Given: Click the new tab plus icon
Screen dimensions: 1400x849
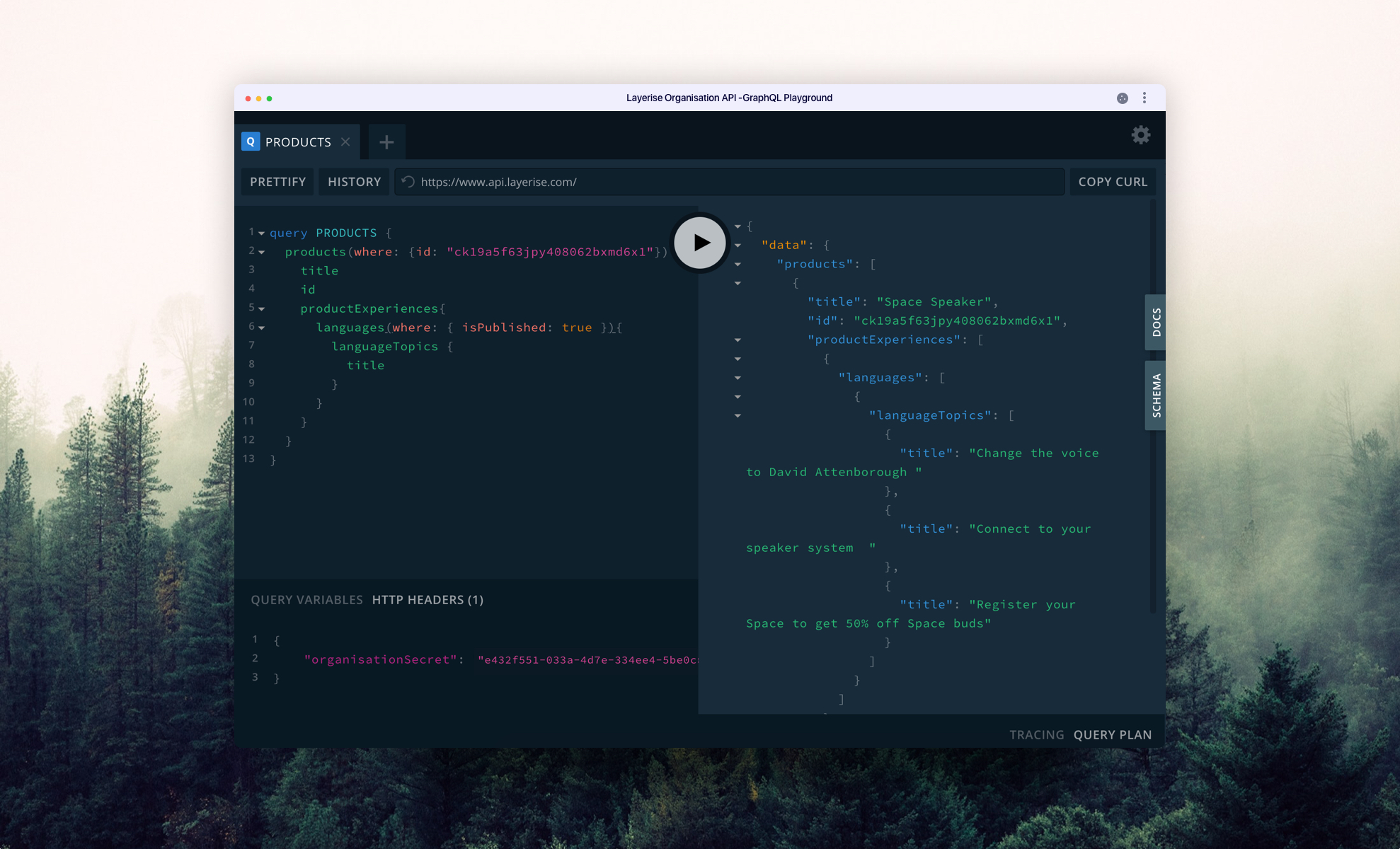Looking at the screenshot, I should tap(387, 141).
